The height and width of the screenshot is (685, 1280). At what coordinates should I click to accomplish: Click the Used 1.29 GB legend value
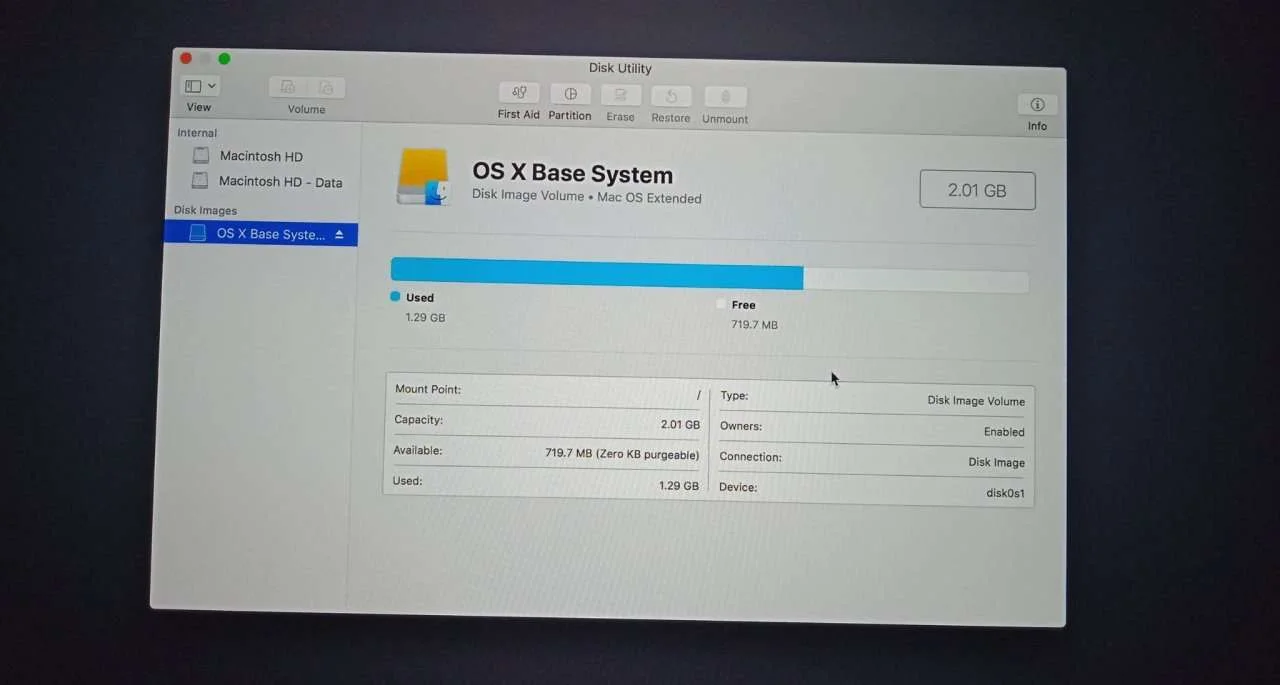tap(425, 318)
